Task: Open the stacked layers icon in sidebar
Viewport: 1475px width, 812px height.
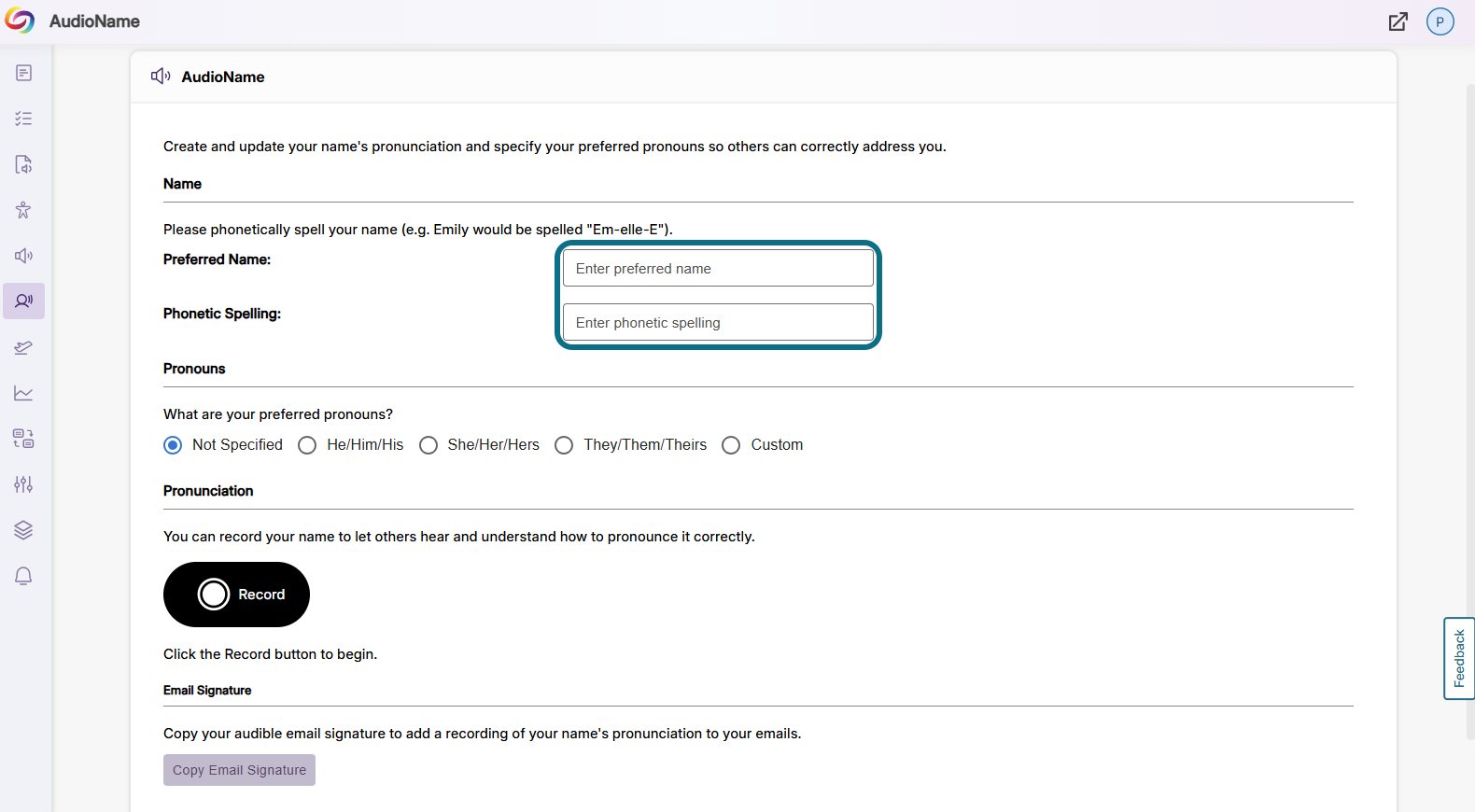Action: 23,530
